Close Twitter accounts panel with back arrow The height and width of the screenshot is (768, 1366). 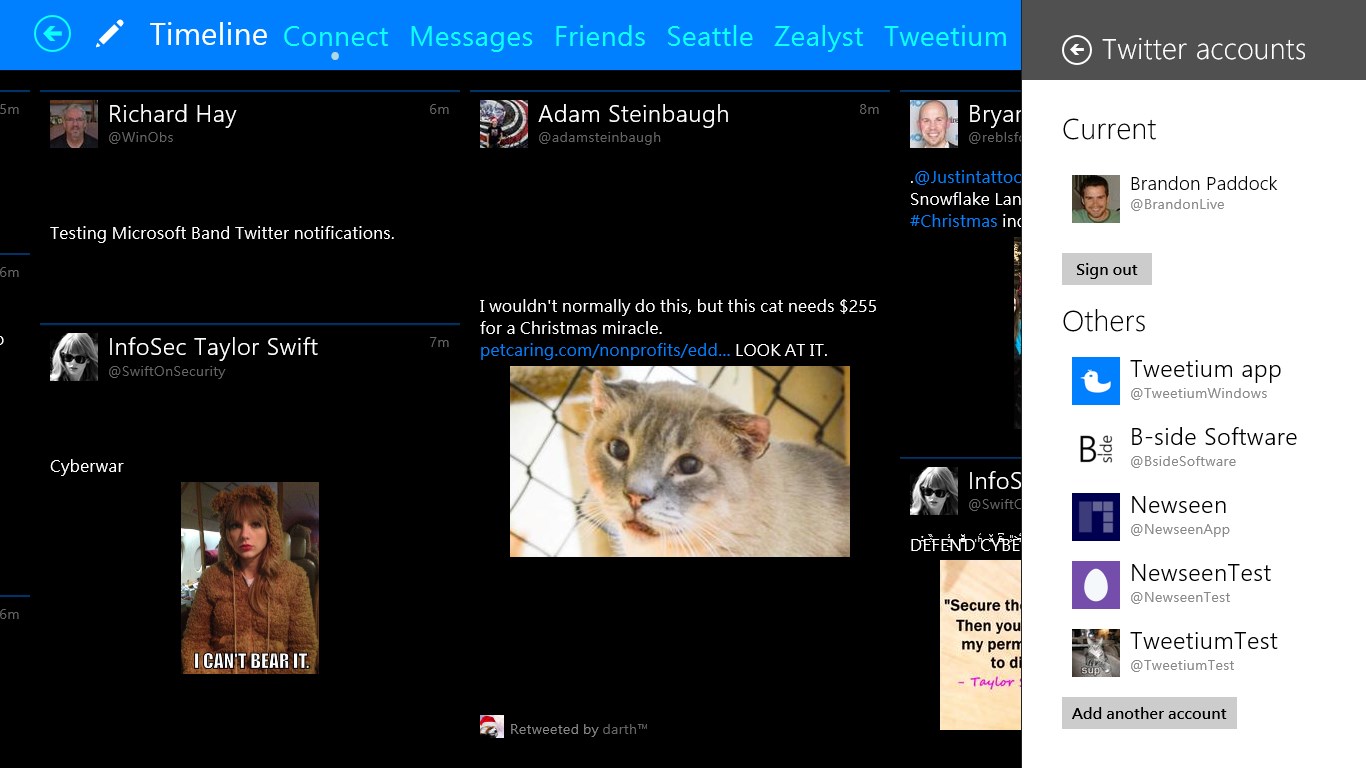(1076, 50)
